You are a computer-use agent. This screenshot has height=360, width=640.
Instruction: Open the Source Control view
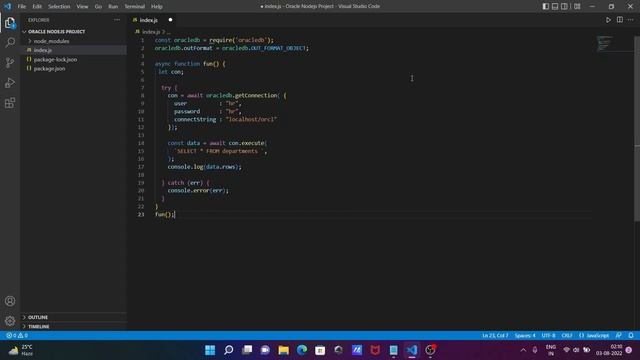(10, 62)
